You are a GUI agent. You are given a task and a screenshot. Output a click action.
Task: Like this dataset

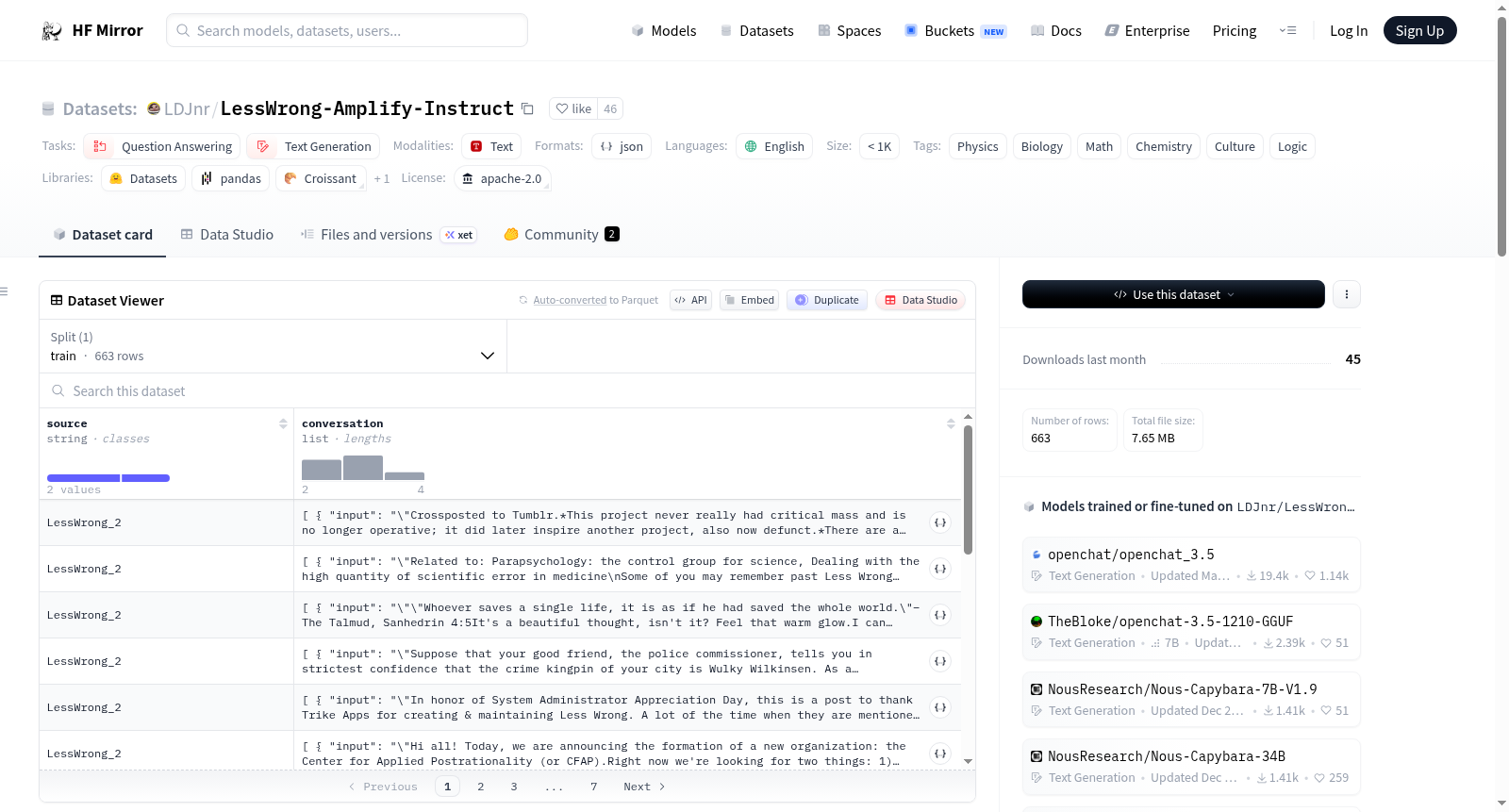point(573,109)
